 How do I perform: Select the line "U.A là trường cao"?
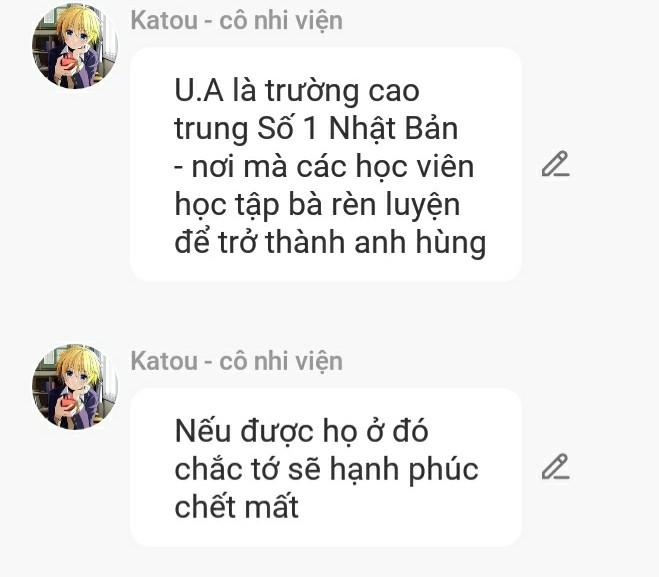point(297,91)
